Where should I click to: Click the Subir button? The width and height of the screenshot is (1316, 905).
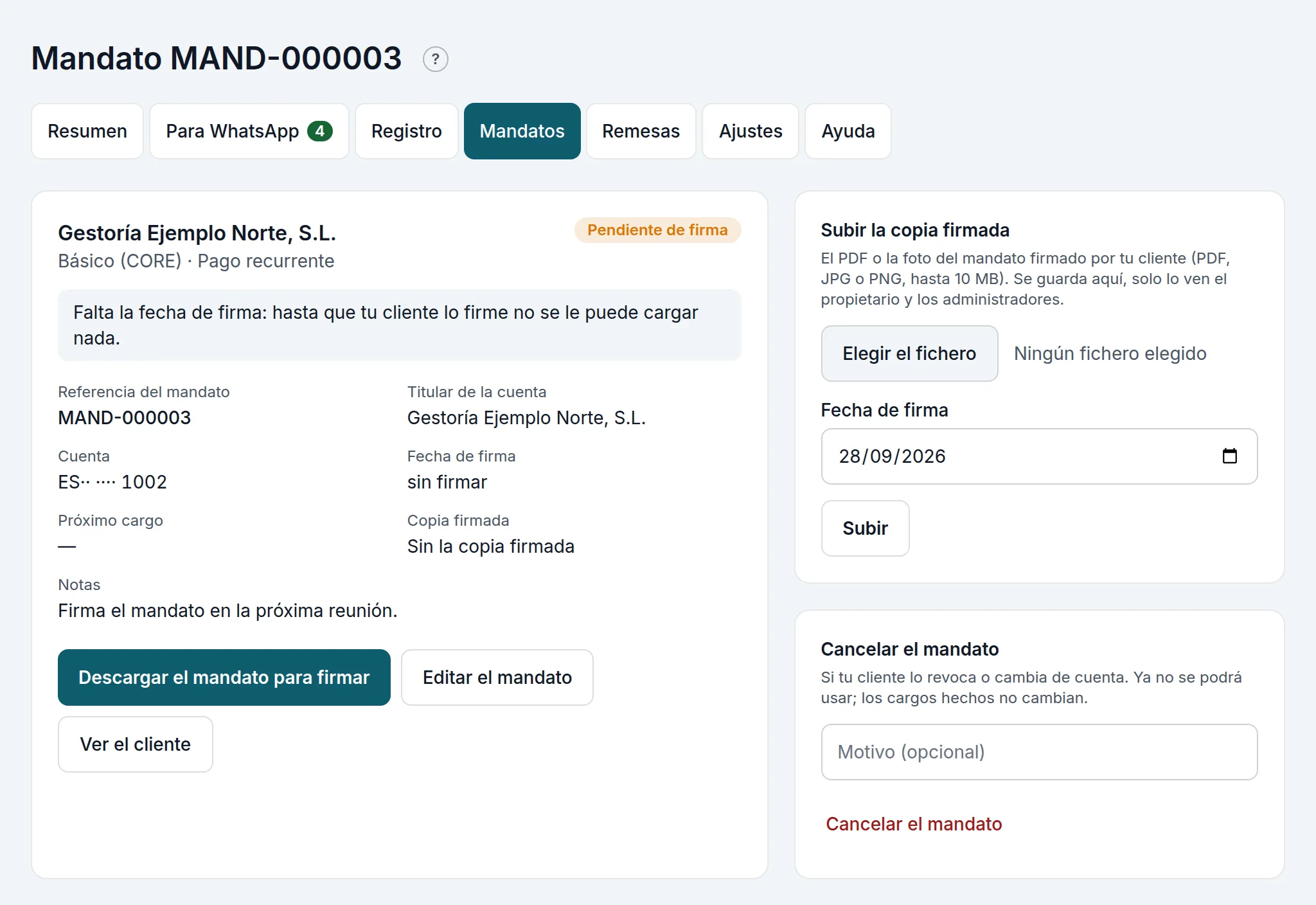866,528
